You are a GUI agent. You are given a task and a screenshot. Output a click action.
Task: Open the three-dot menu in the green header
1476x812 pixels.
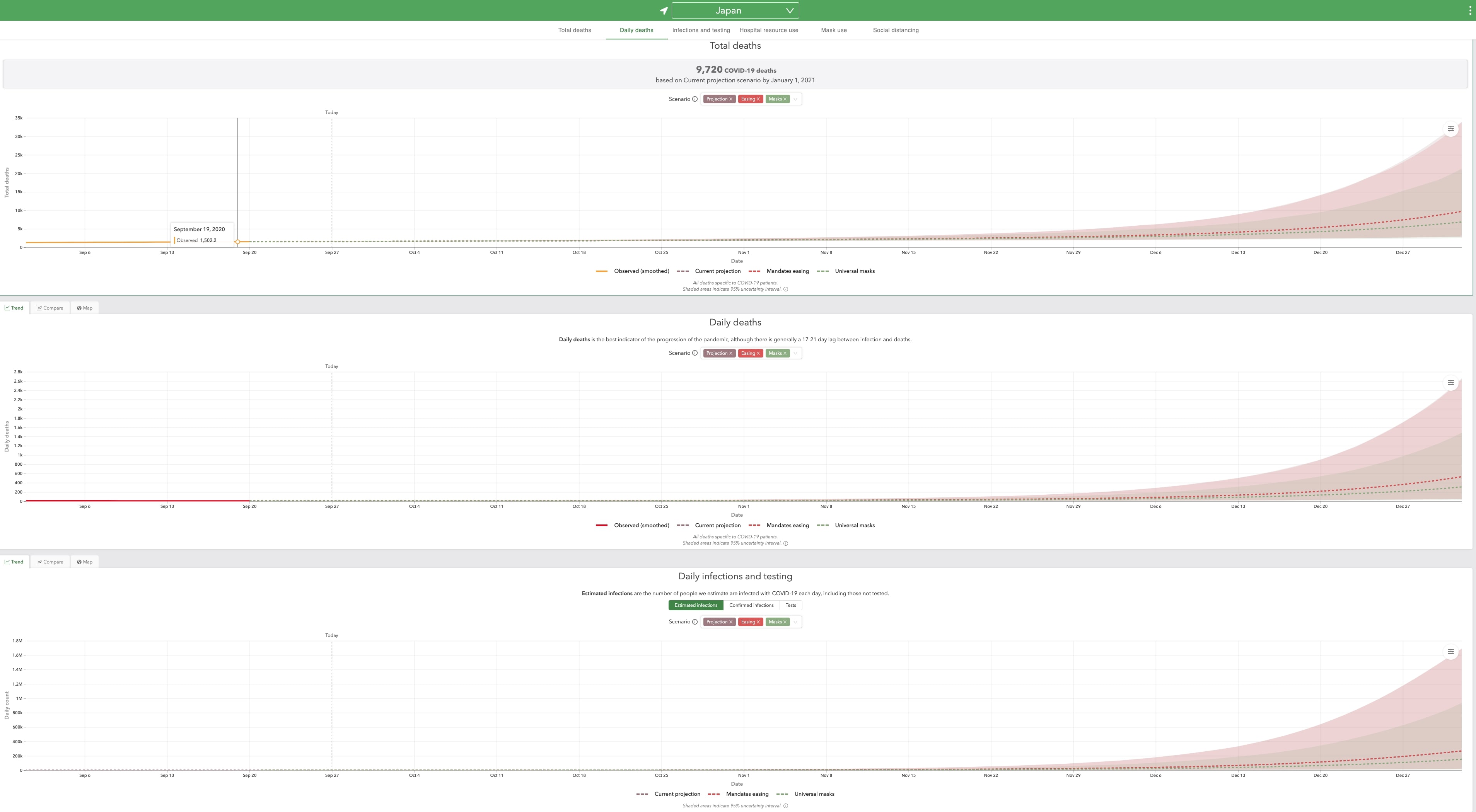click(x=1470, y=10)
